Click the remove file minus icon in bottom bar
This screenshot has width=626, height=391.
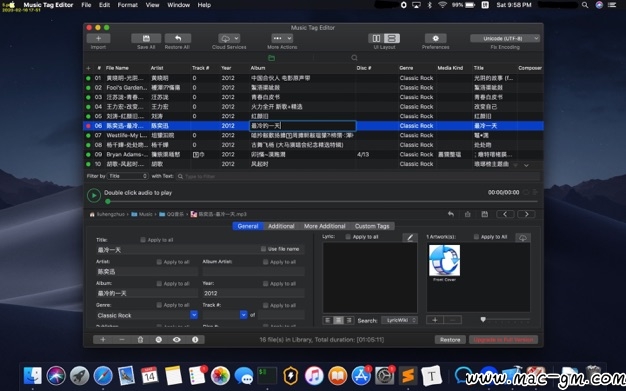pos(122,339)
